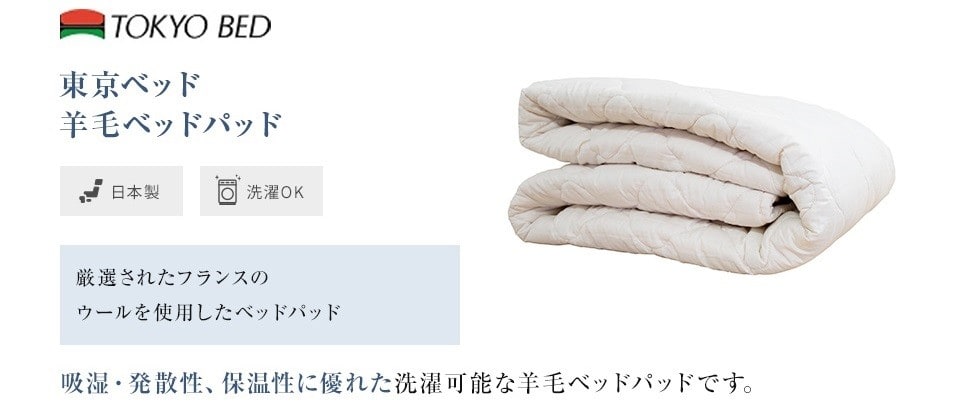Screen dimensions: 958x412
Task: Click the 日本製 label text
Action: [136, 192]
